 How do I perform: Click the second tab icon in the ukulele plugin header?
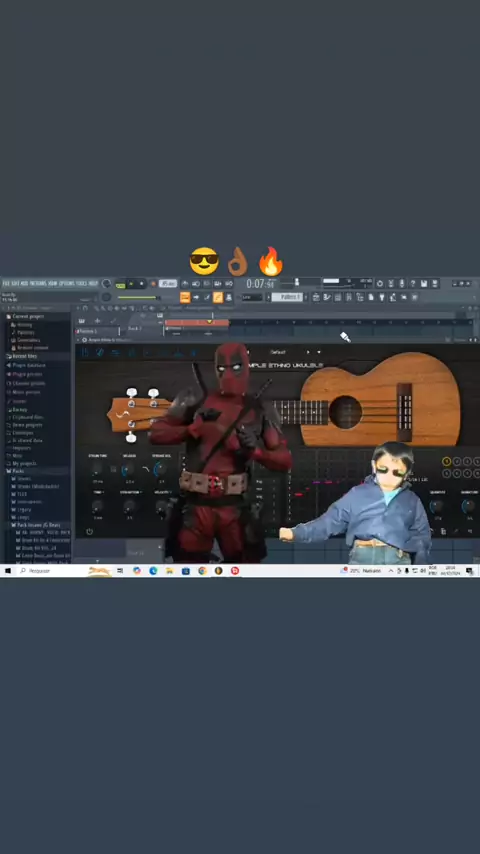100,352
